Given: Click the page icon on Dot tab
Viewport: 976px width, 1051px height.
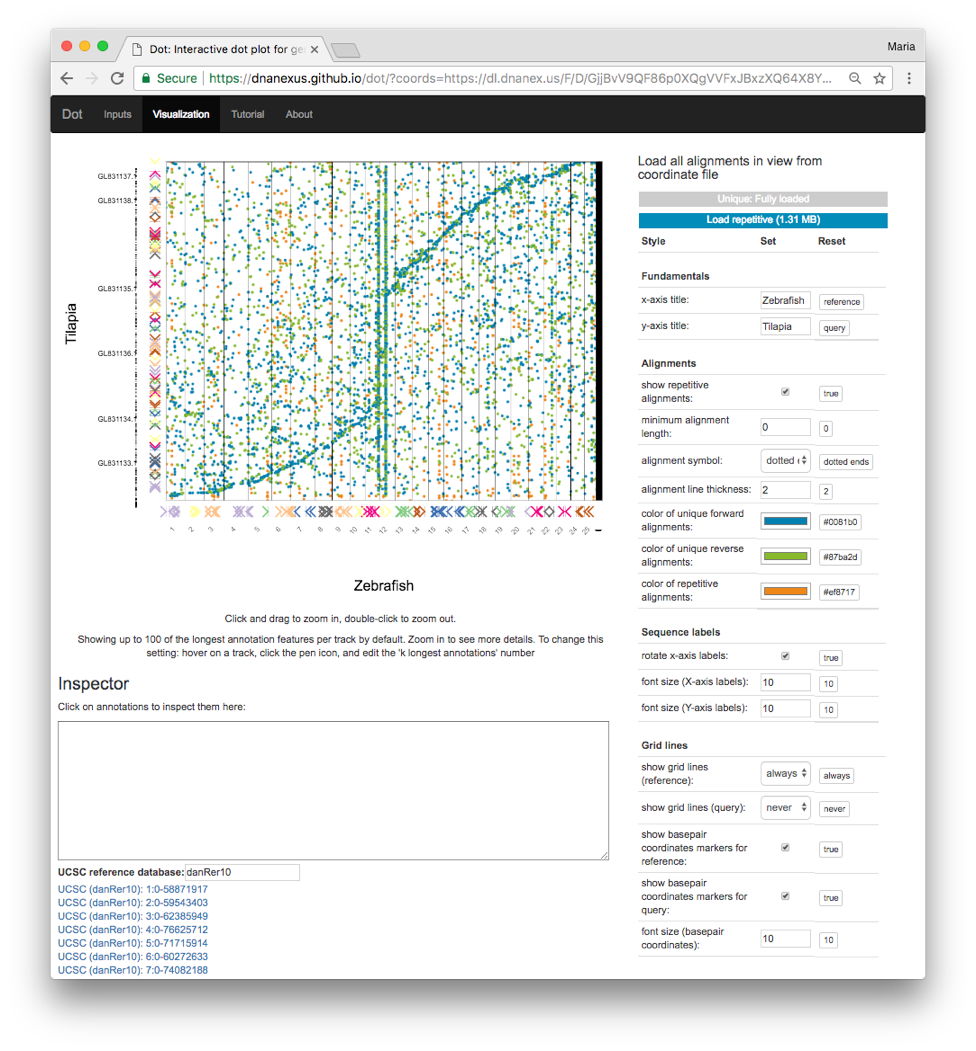Looking at the screenshot, I should pyautogui.click(x=137, y=50).
